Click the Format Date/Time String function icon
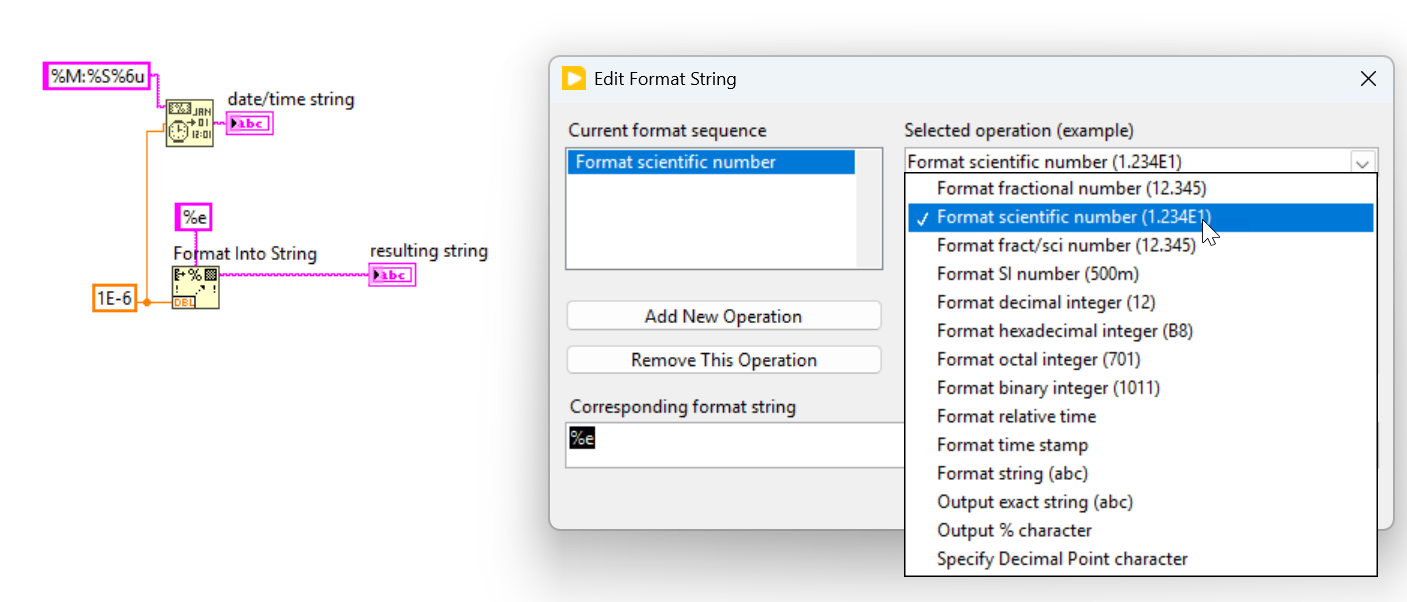The width and height of the screenshot is (1407, 602). click(189, 123)
